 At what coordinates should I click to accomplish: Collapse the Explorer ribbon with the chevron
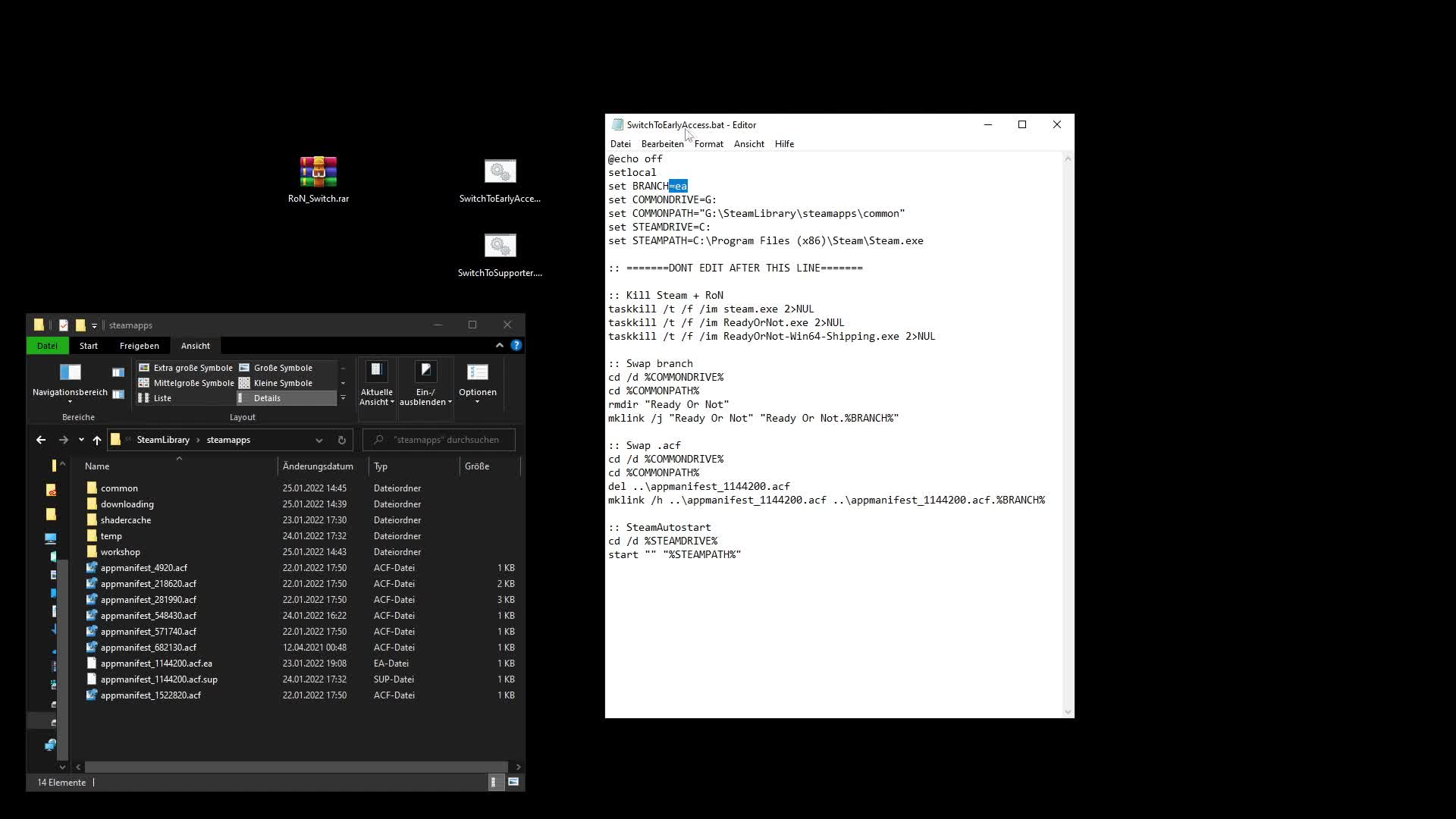[500, 345]
